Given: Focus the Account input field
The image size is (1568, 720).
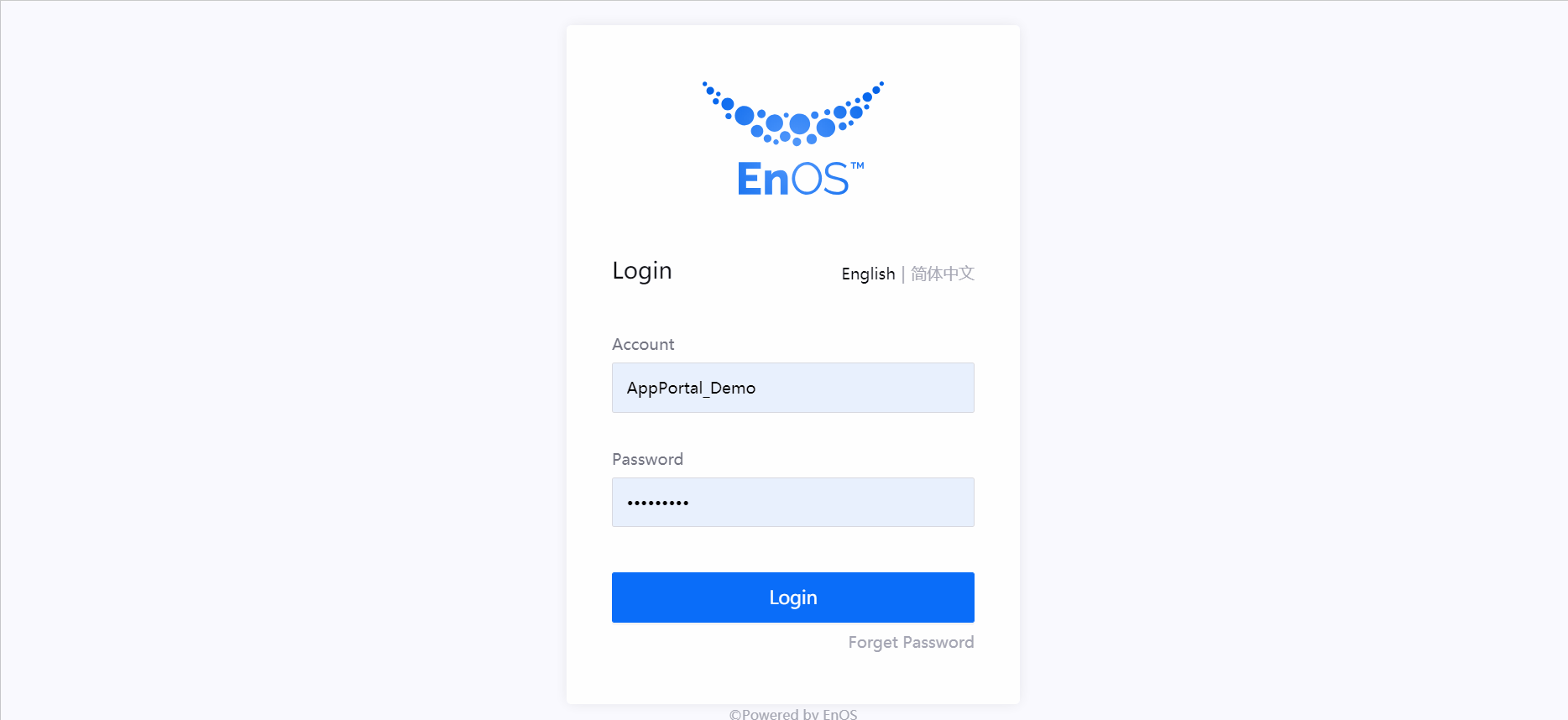Looking at the screenshot, I should (793, 388).
